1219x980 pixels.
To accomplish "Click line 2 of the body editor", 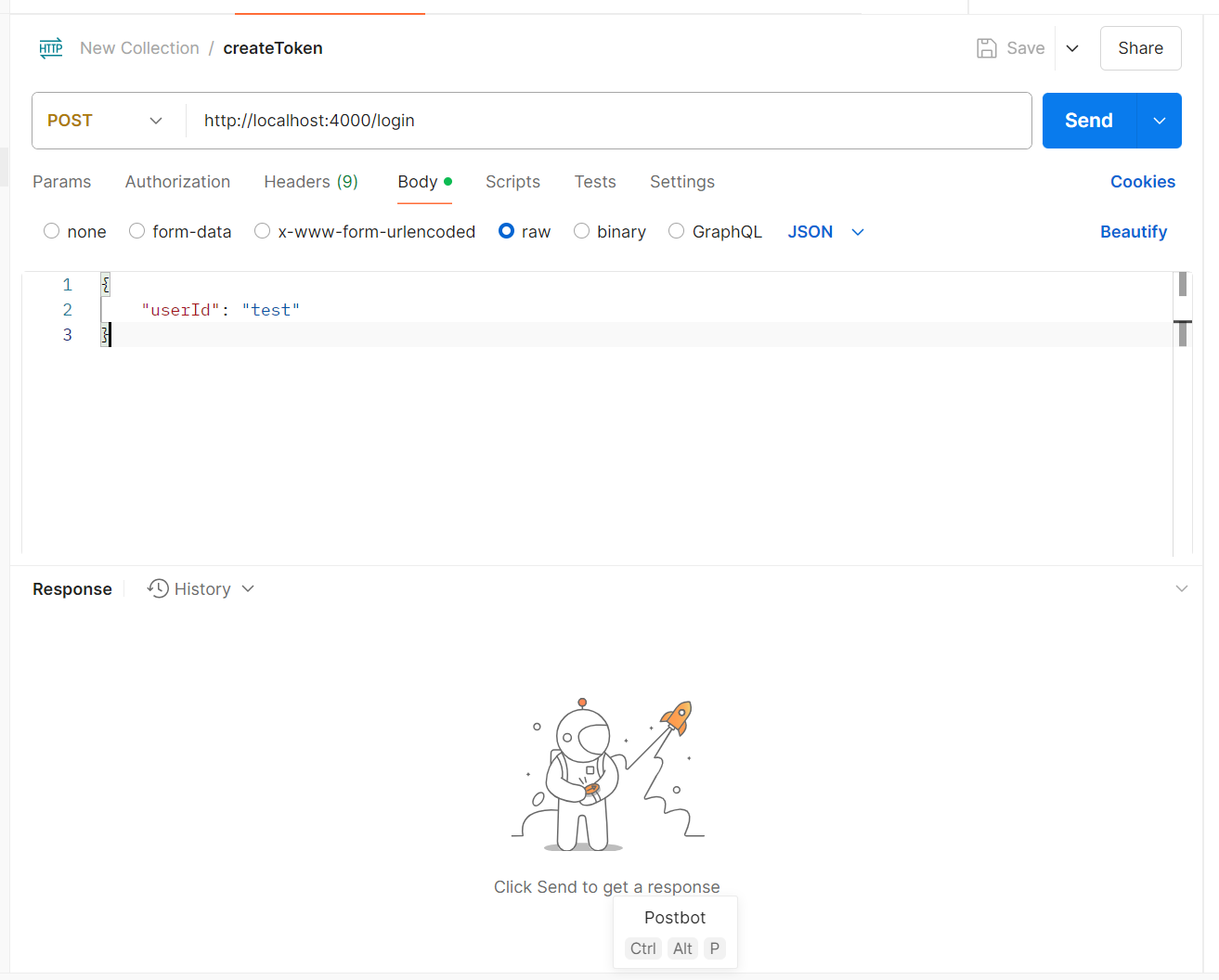I will 636,310.
